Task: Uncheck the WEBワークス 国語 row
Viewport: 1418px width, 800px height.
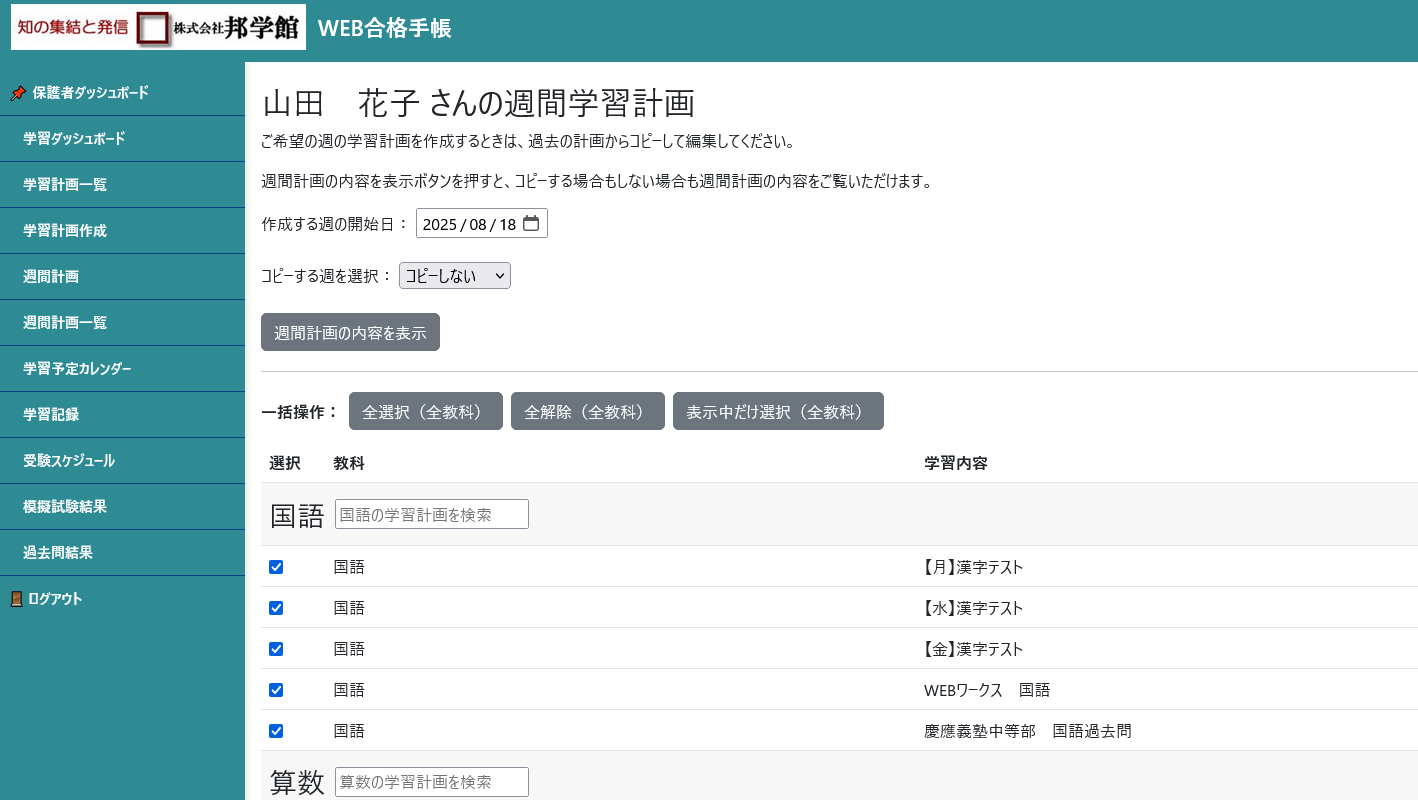Action: (276, 690)
